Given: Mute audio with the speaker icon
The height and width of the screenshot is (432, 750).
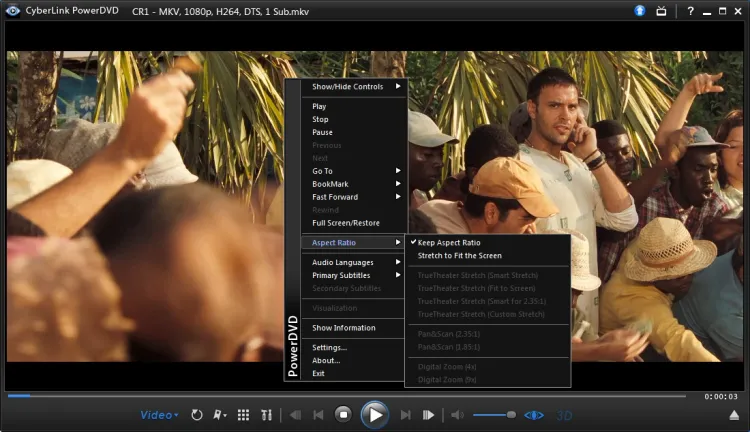Looking at the screenshot, I should (x=457, y=415).
